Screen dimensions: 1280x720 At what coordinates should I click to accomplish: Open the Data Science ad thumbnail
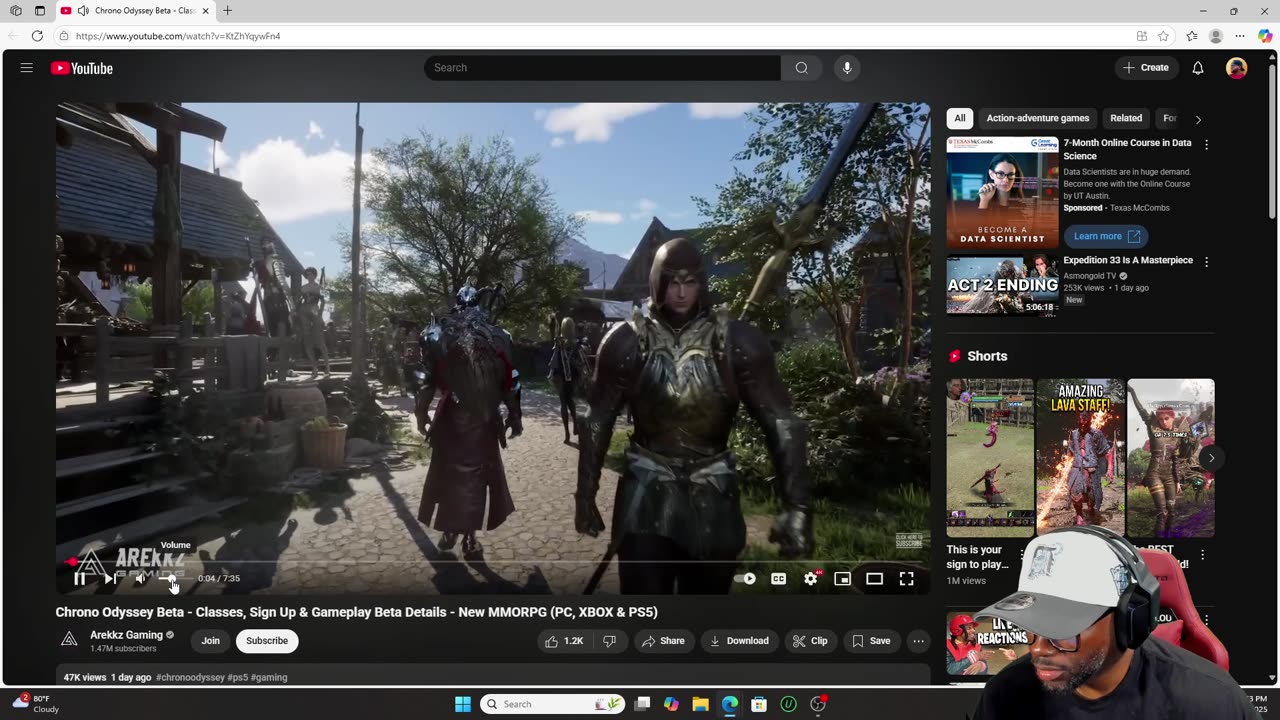pos(1002,192)
